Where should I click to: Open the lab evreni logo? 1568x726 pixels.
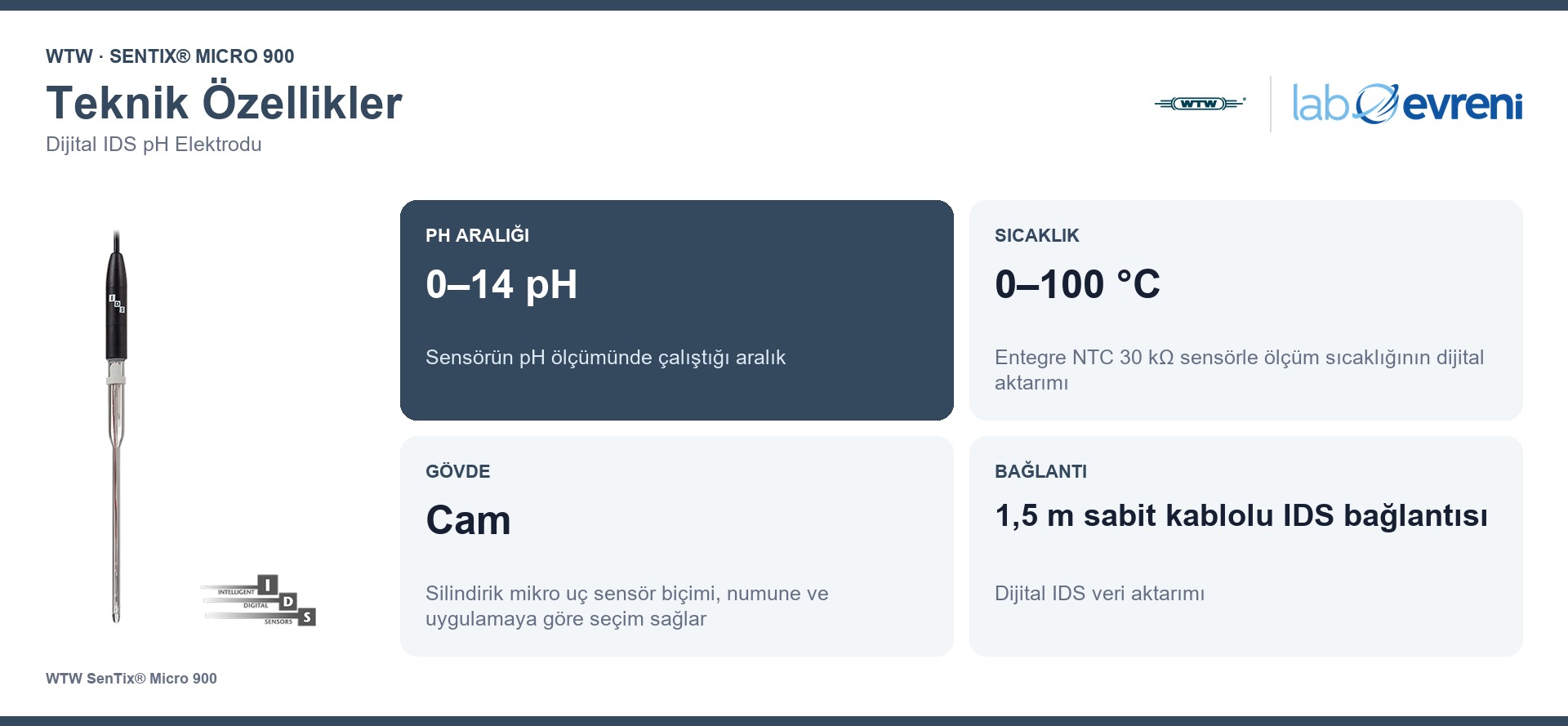[1407, 104]
